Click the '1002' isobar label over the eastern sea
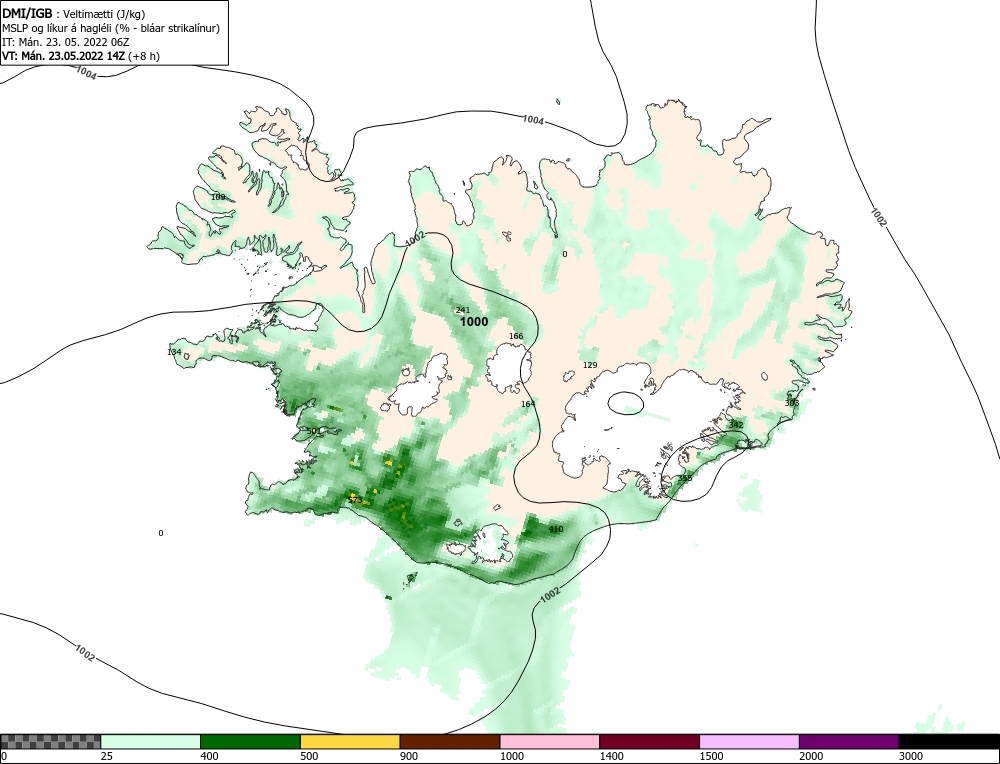 (x=879, y=217)
